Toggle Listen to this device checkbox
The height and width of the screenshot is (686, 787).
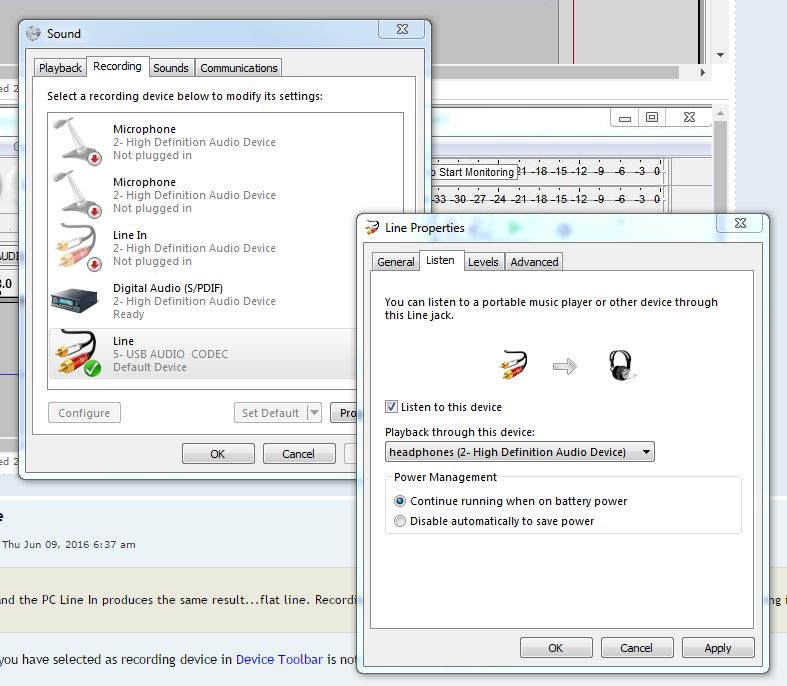pyautogui.click(x=391, y=406)
